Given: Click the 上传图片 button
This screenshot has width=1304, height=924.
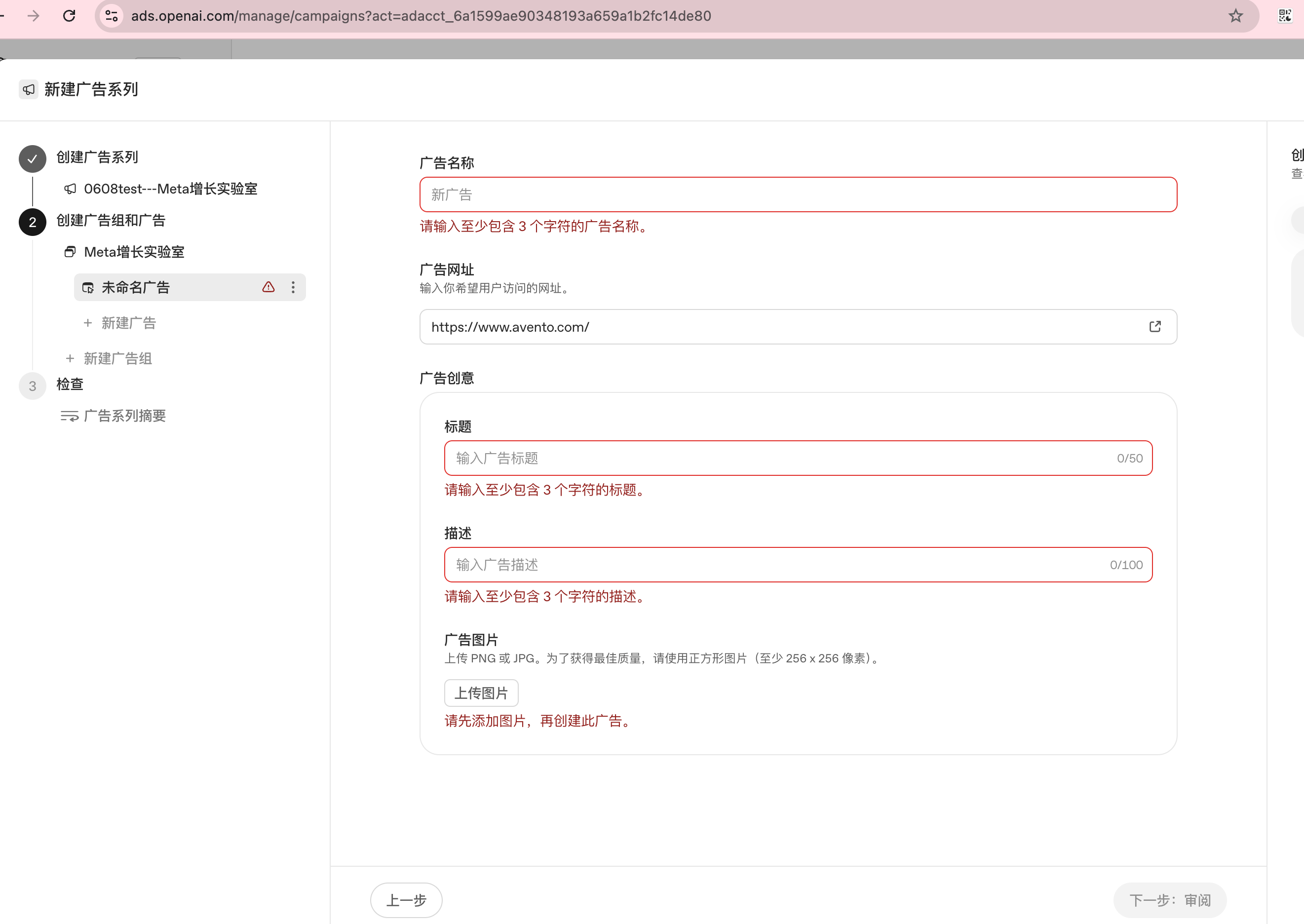Looking at the screenshot, I should (x=481, y=693).
